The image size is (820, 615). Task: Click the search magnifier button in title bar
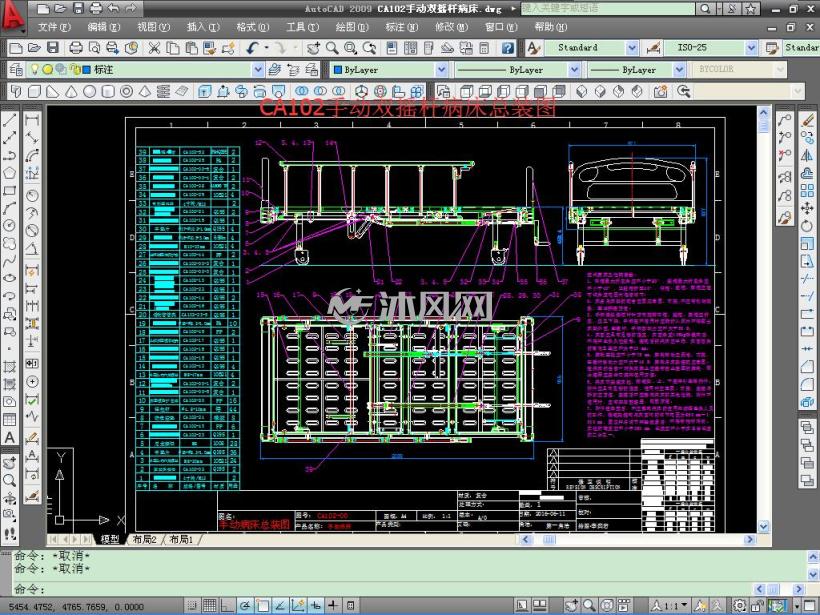coord(705,8)
